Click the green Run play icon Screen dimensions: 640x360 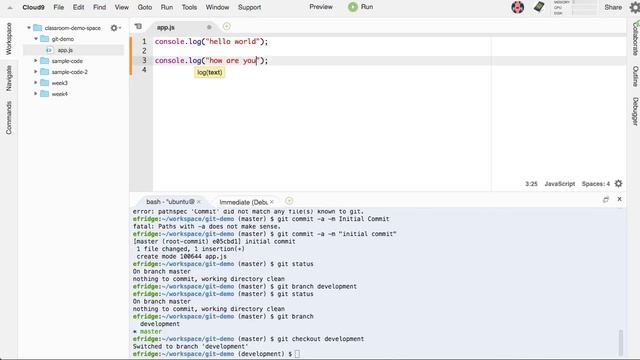click(353, 7)
